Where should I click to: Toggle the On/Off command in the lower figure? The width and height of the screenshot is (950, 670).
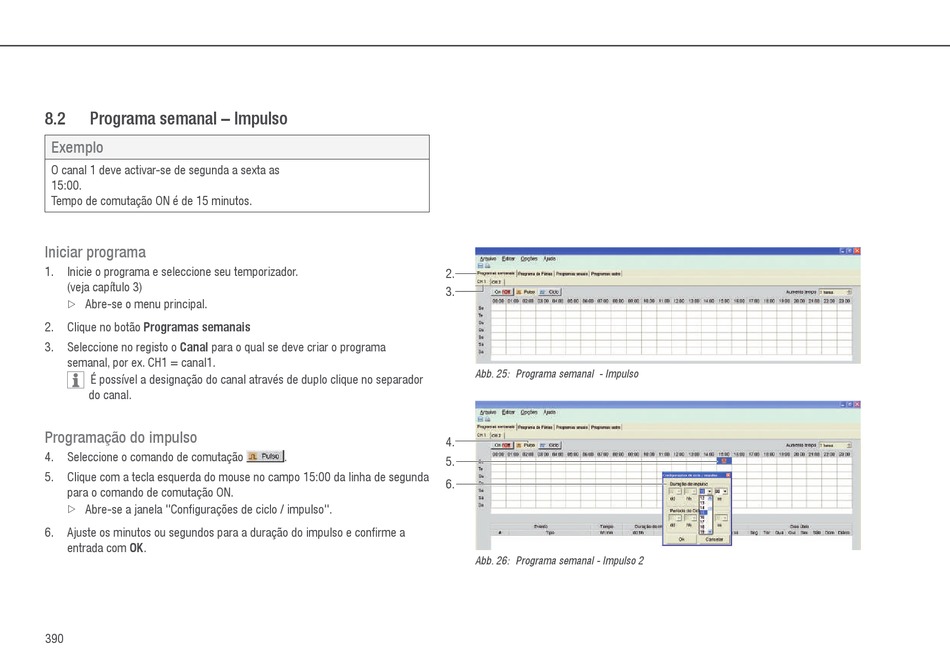click(502, 445)
